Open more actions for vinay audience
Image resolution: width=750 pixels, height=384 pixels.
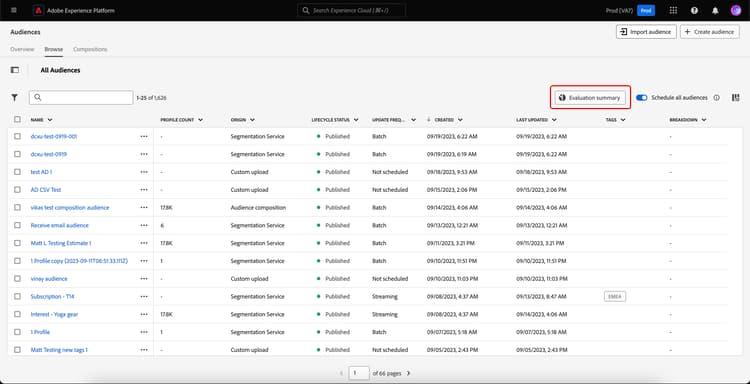(x=144, y=278)
